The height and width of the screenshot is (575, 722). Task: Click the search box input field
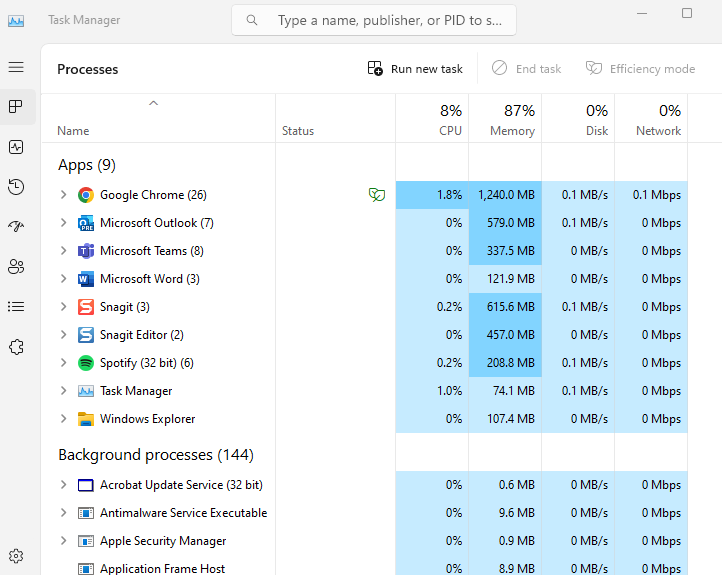coord(374,20)
